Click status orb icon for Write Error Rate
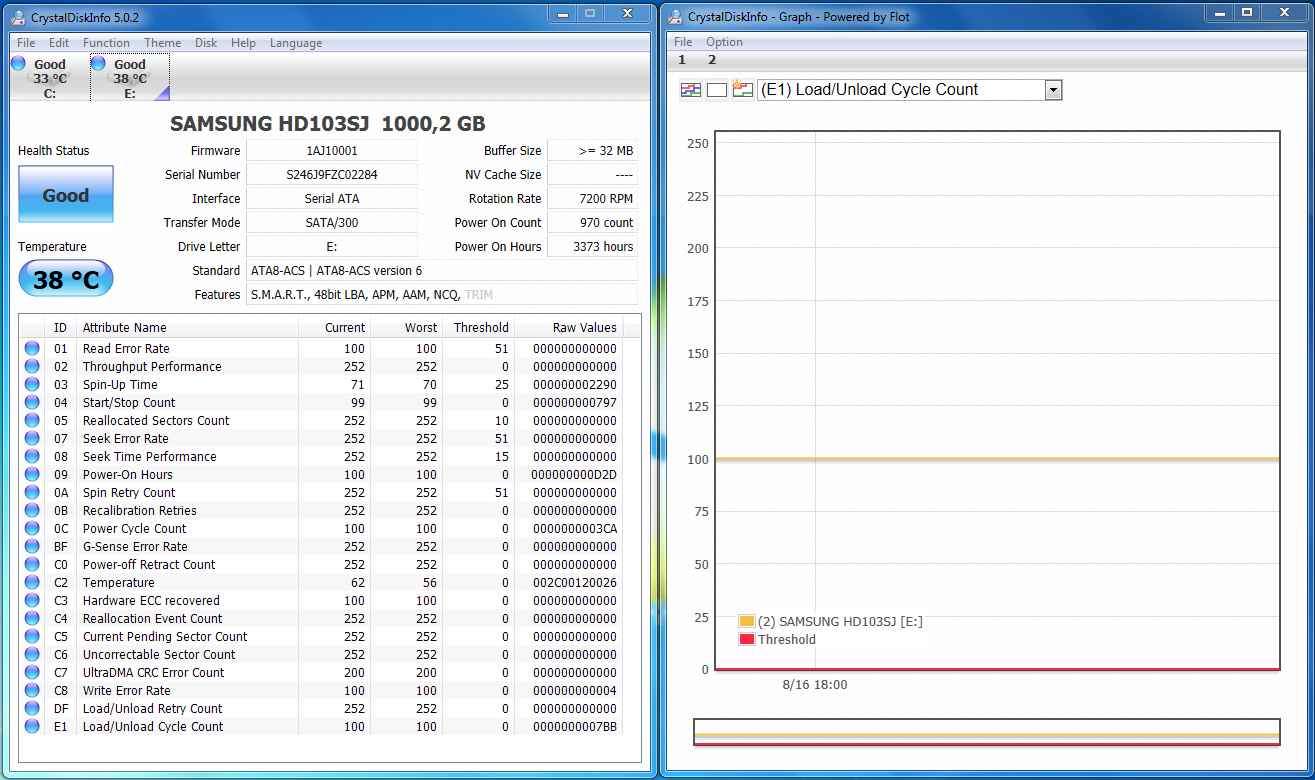 (32, 691)
